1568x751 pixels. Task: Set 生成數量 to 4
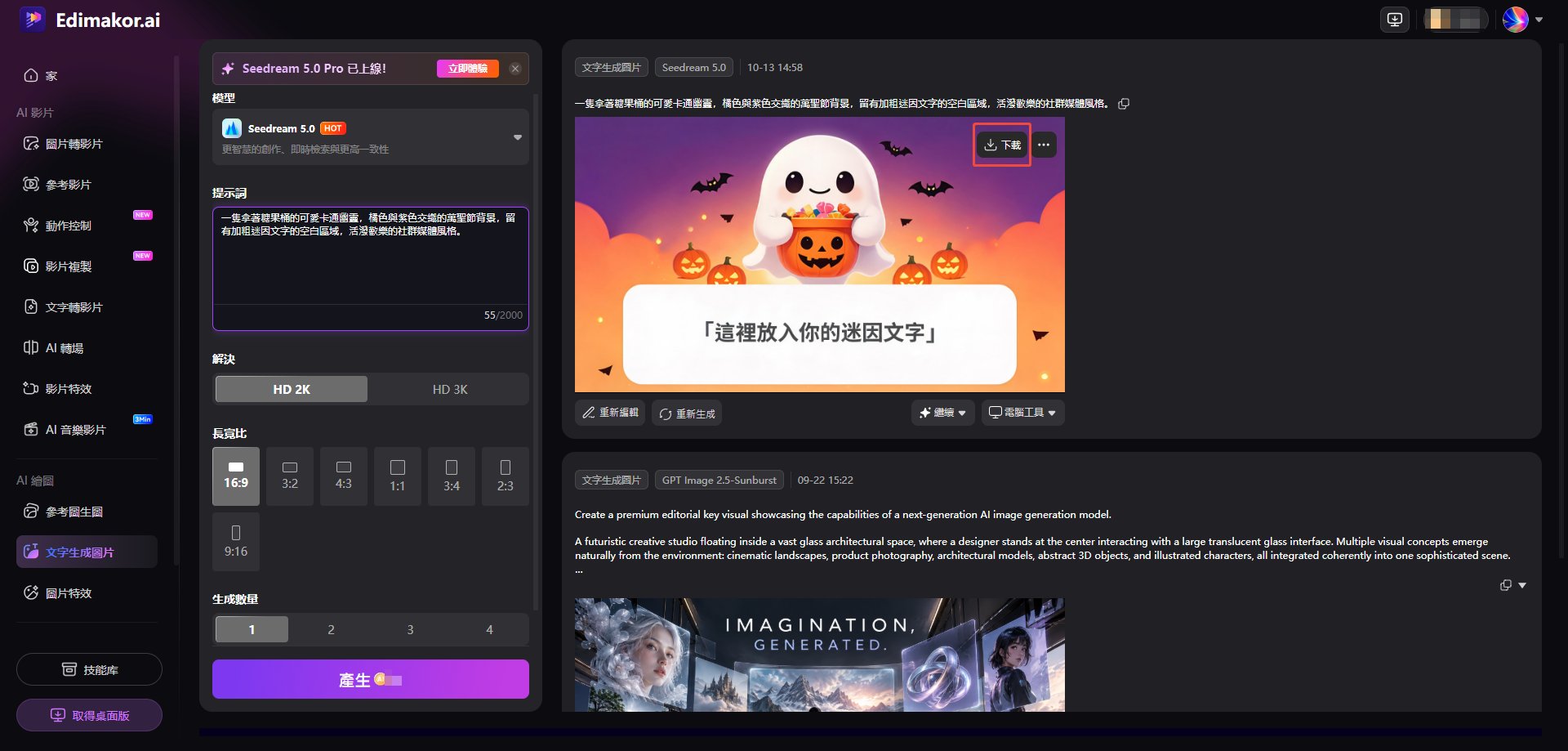[489, 629]
